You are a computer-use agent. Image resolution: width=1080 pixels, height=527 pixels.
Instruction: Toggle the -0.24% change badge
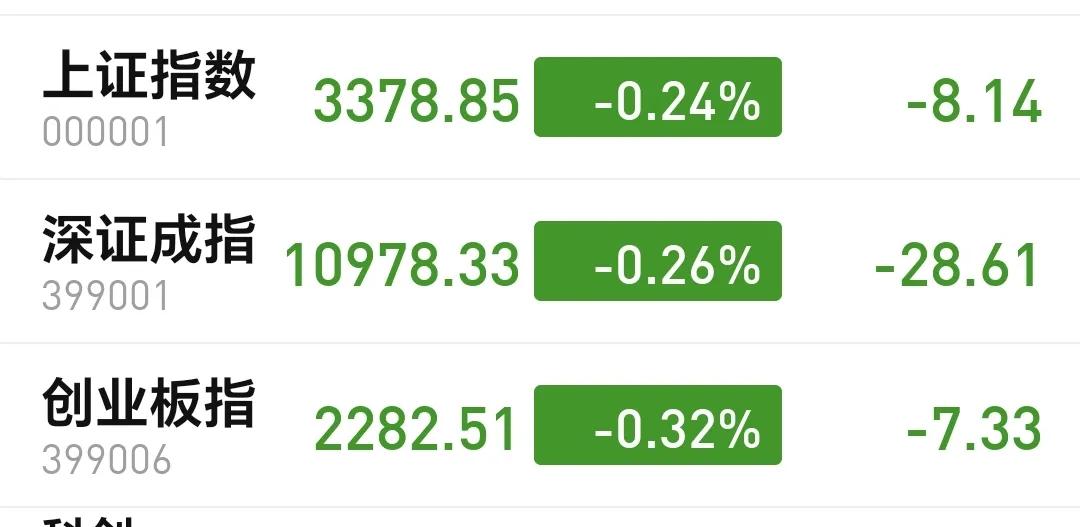[x=658, y=97]
